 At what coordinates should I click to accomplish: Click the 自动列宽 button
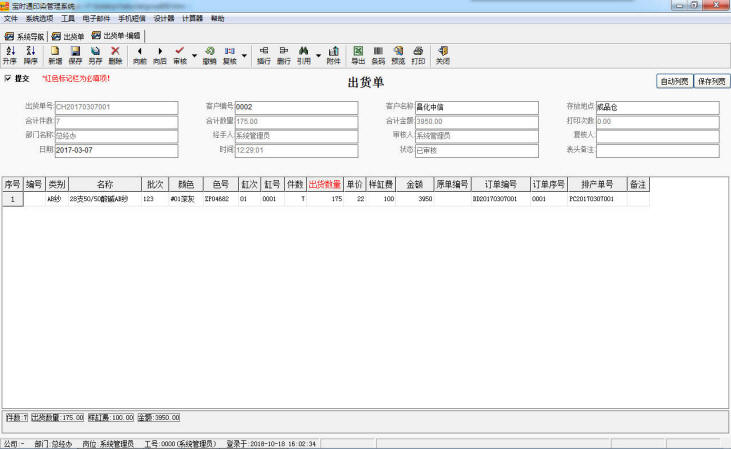[x=675, y=81]
